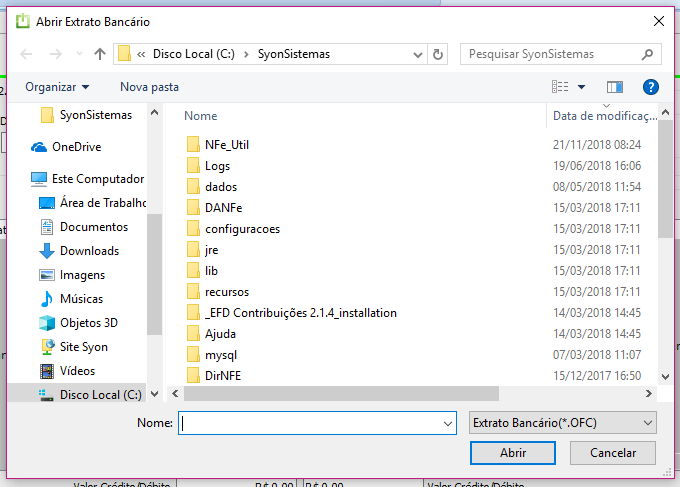Select Downloads in the sidebar

pos(89,251)
